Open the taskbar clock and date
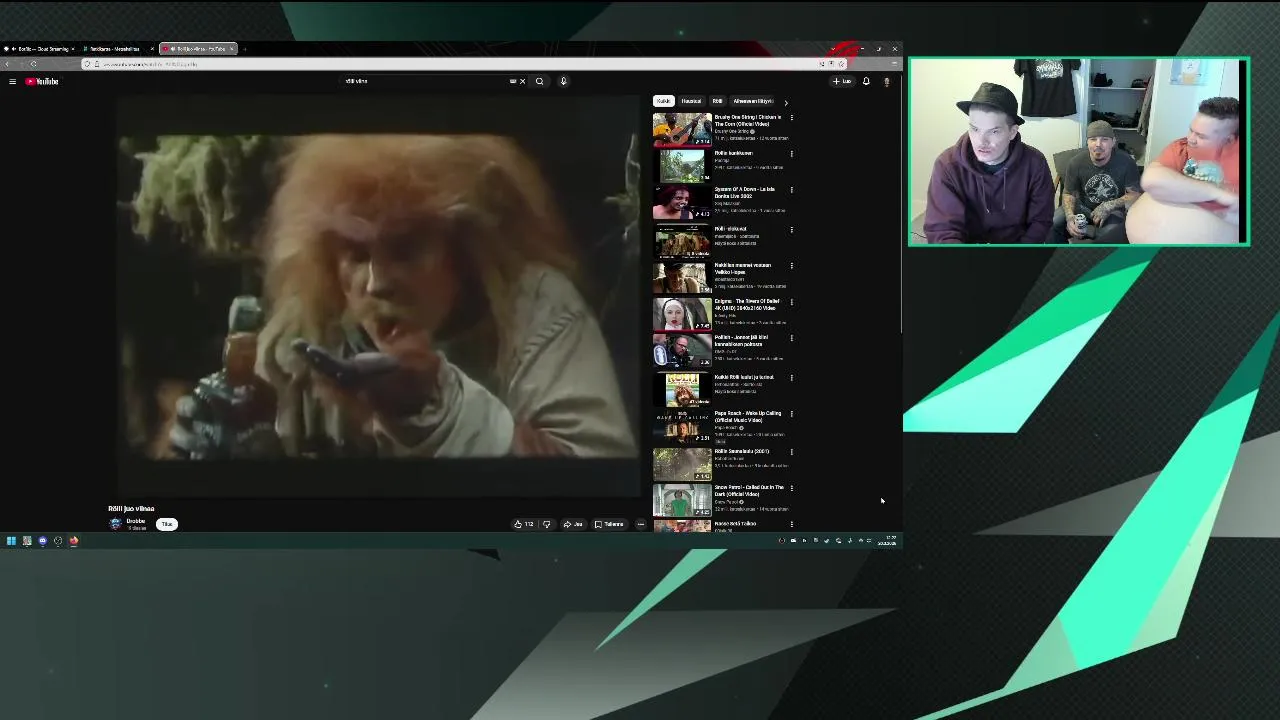 pyautogui.click(x=889, y=541)
